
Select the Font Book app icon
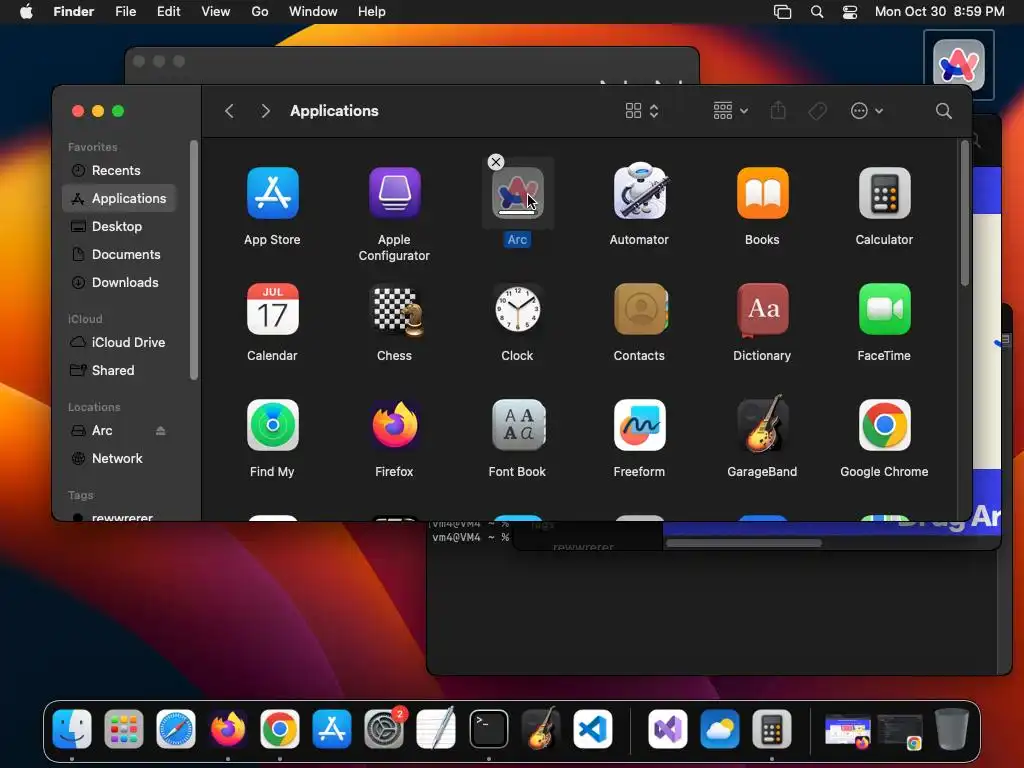(517, 425)
